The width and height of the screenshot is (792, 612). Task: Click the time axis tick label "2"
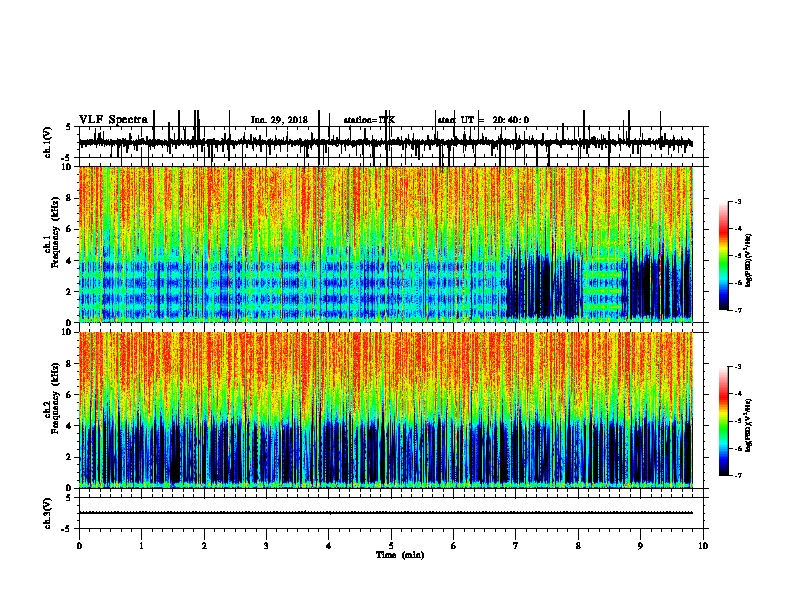(204, 546)
